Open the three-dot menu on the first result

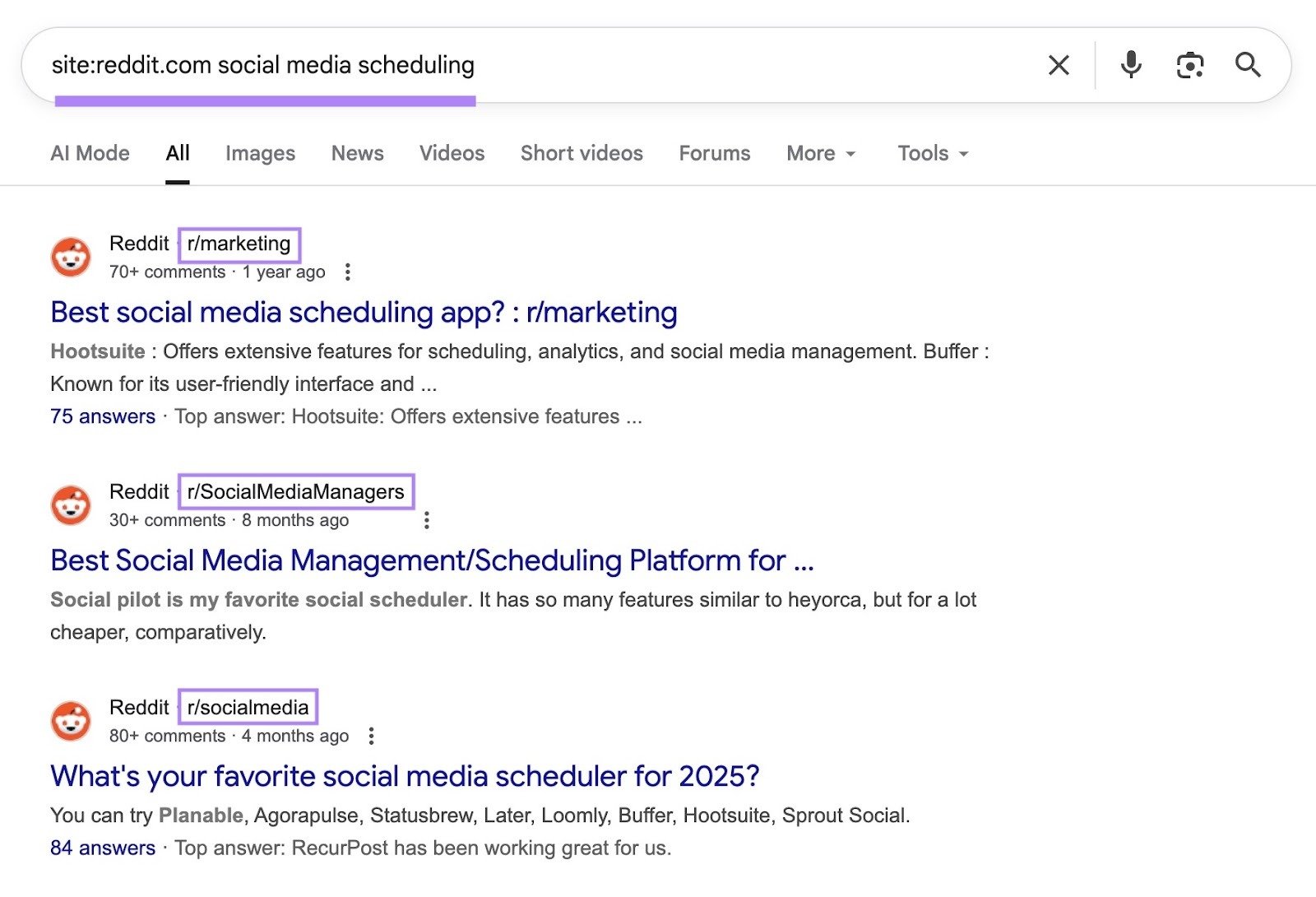tap(348, 272)
